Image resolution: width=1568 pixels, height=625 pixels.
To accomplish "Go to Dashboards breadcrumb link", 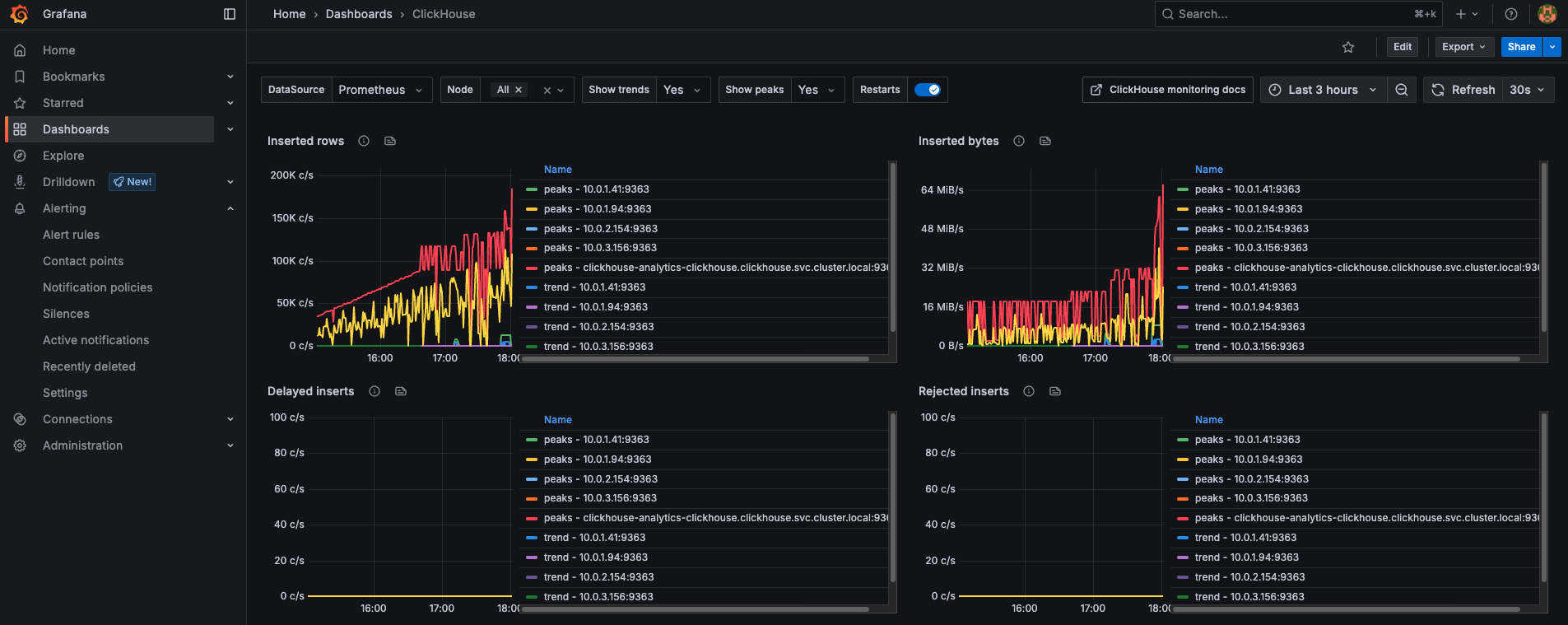I will 359,14.
